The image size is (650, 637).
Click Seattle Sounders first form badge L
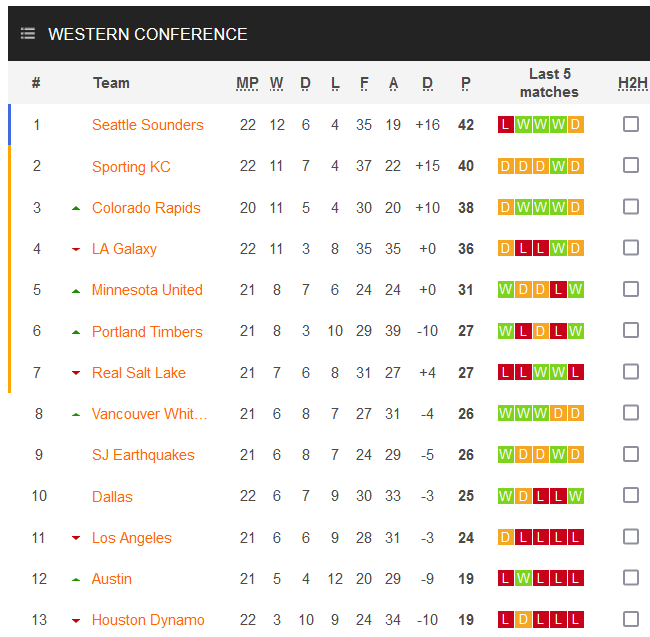(506, 125)
